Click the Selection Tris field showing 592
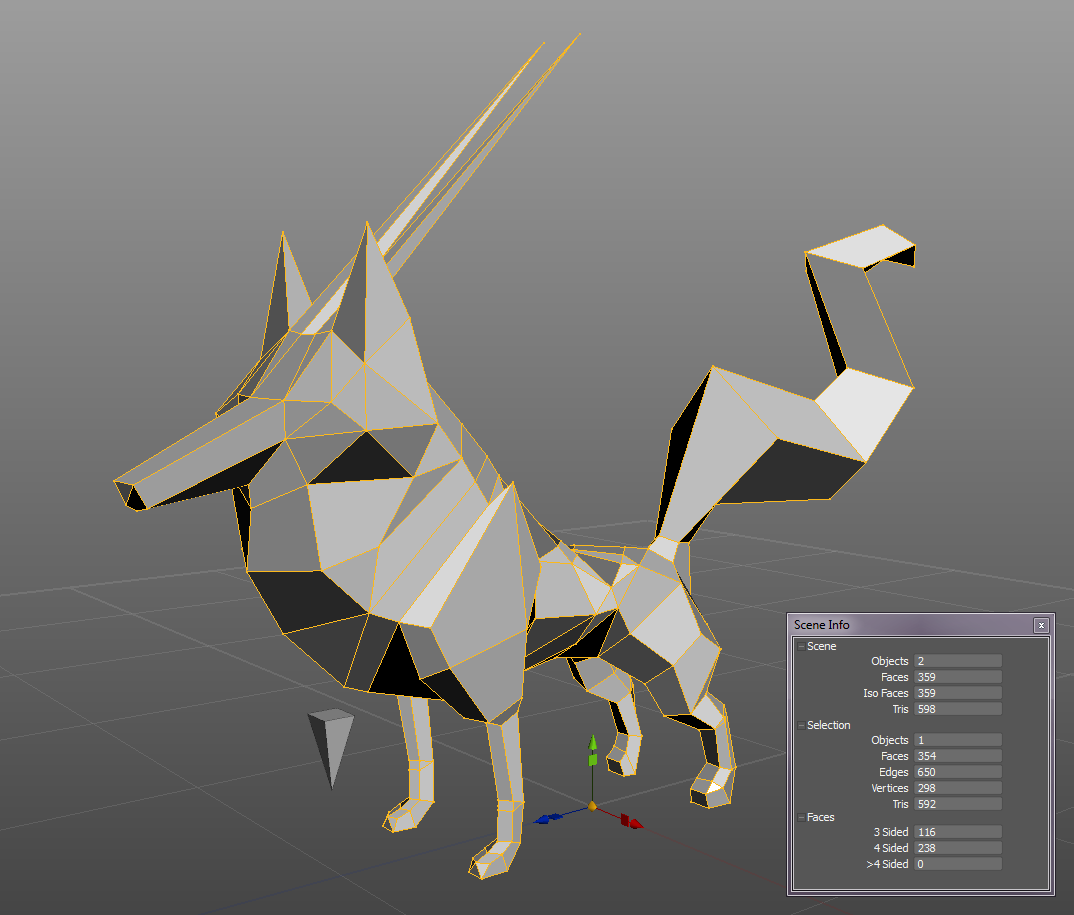This screenshot has width=1074, height=915. 958,804
